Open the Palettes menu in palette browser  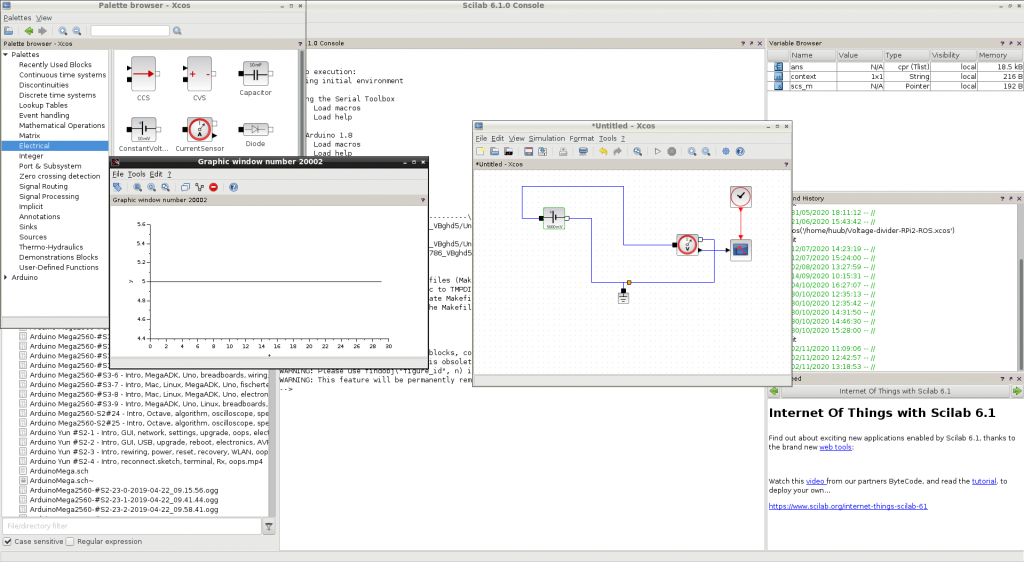tap(17, 18)
